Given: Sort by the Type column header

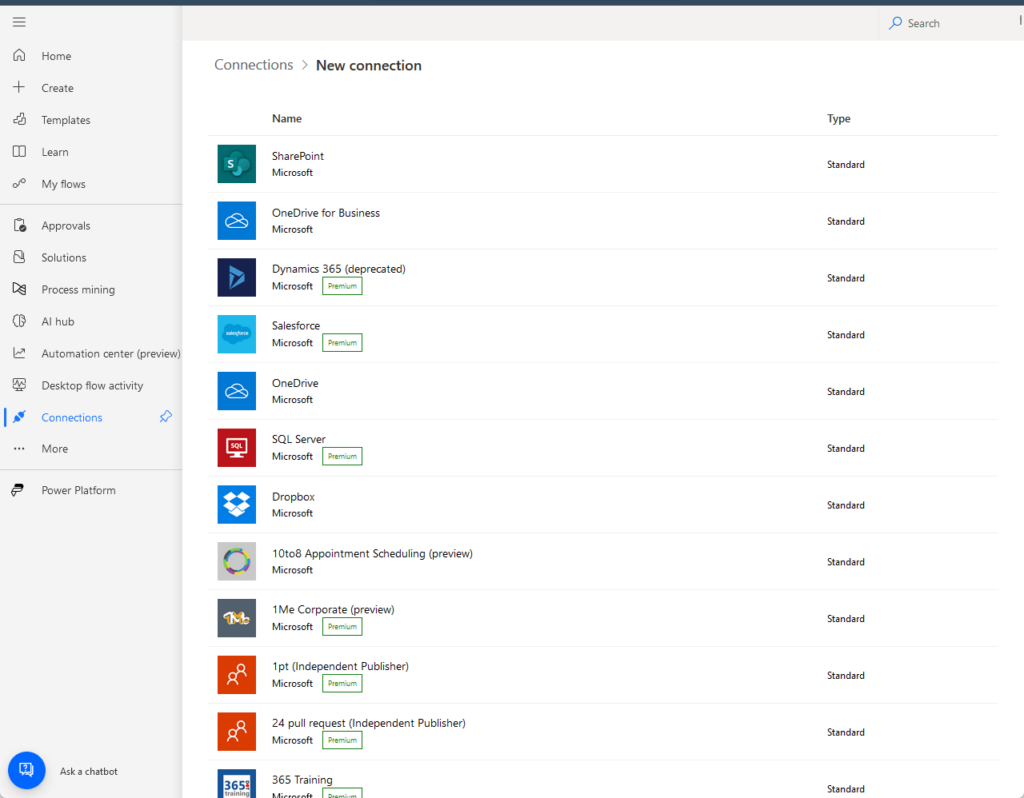Looking at the screenshot, I should [839, 118].
